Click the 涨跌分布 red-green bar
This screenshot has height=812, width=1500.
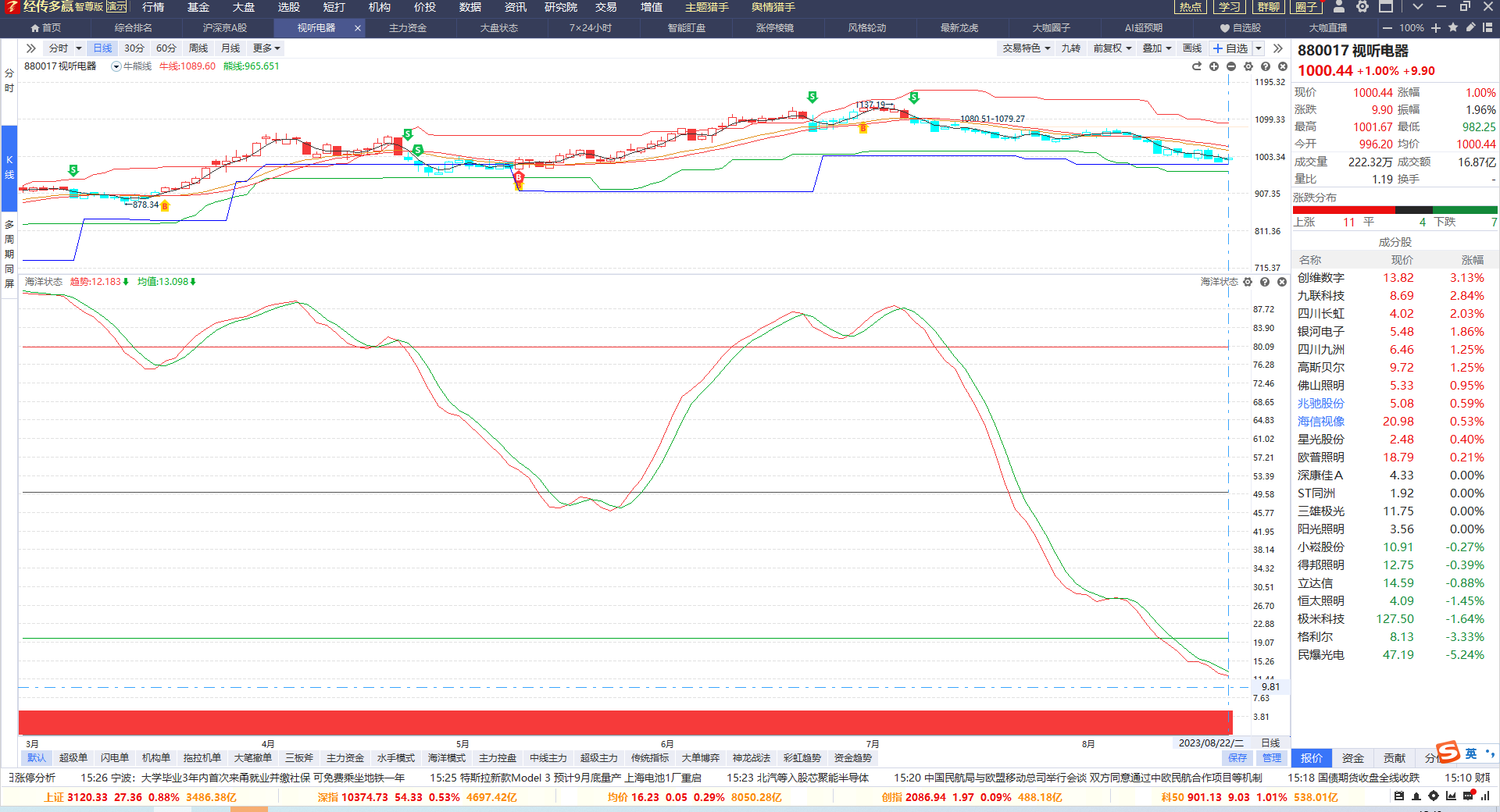1395,210
